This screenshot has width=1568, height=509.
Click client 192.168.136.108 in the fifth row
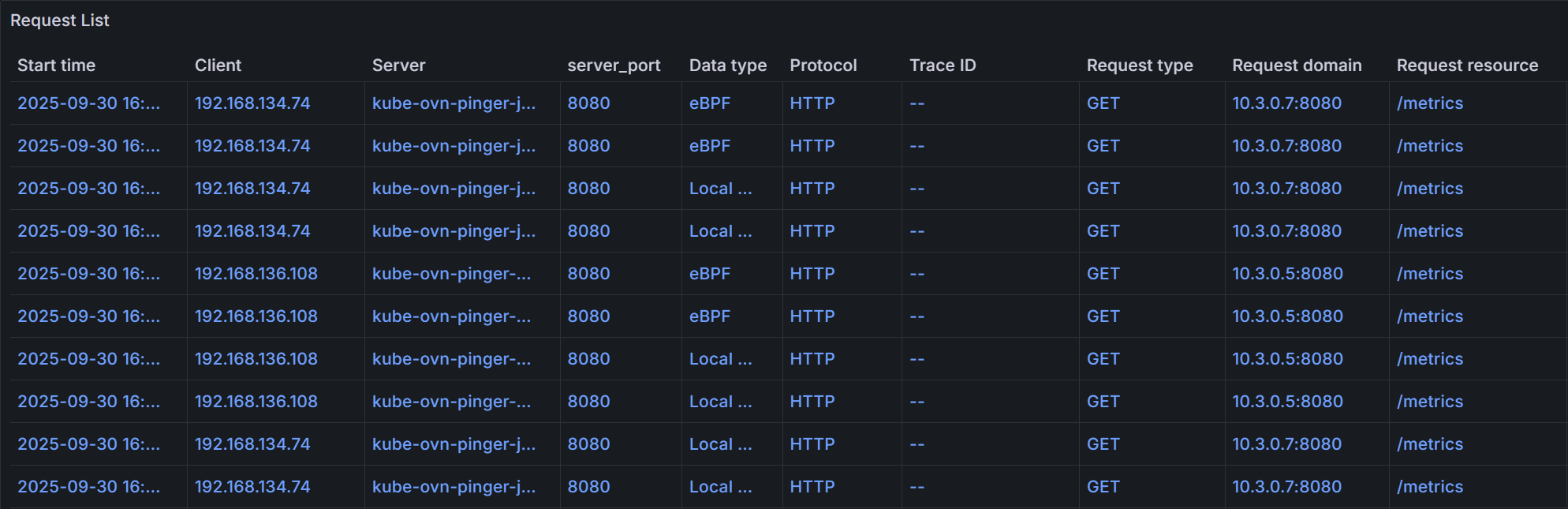pos(256,274)
